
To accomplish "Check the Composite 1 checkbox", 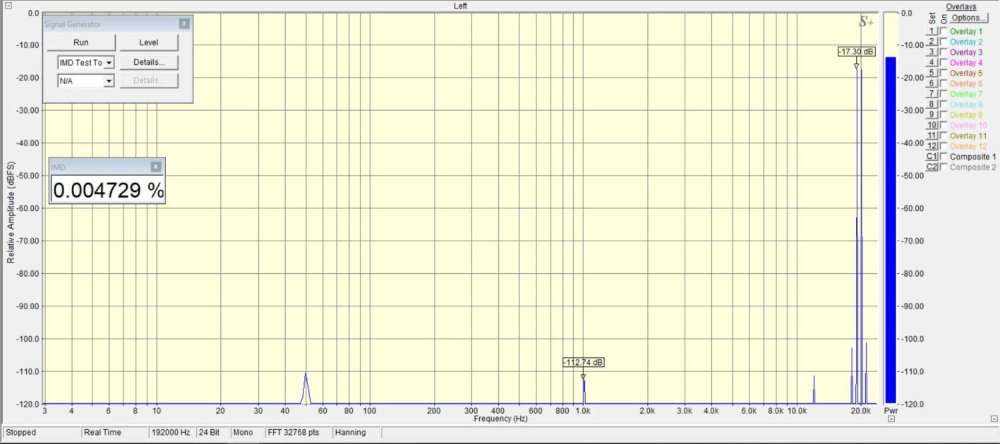I will click(943, 157).
